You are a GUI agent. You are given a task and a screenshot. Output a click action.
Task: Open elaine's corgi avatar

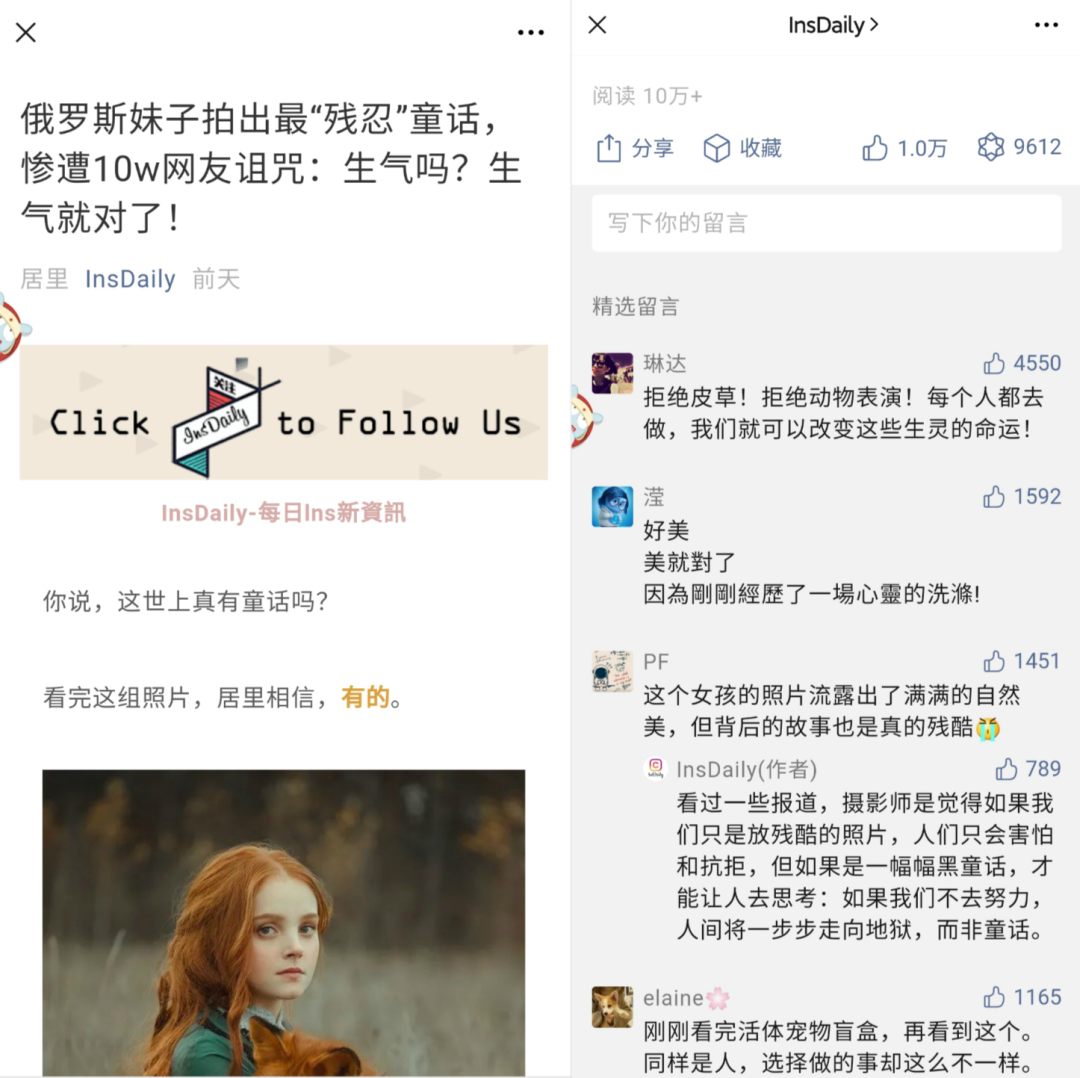612,1007
